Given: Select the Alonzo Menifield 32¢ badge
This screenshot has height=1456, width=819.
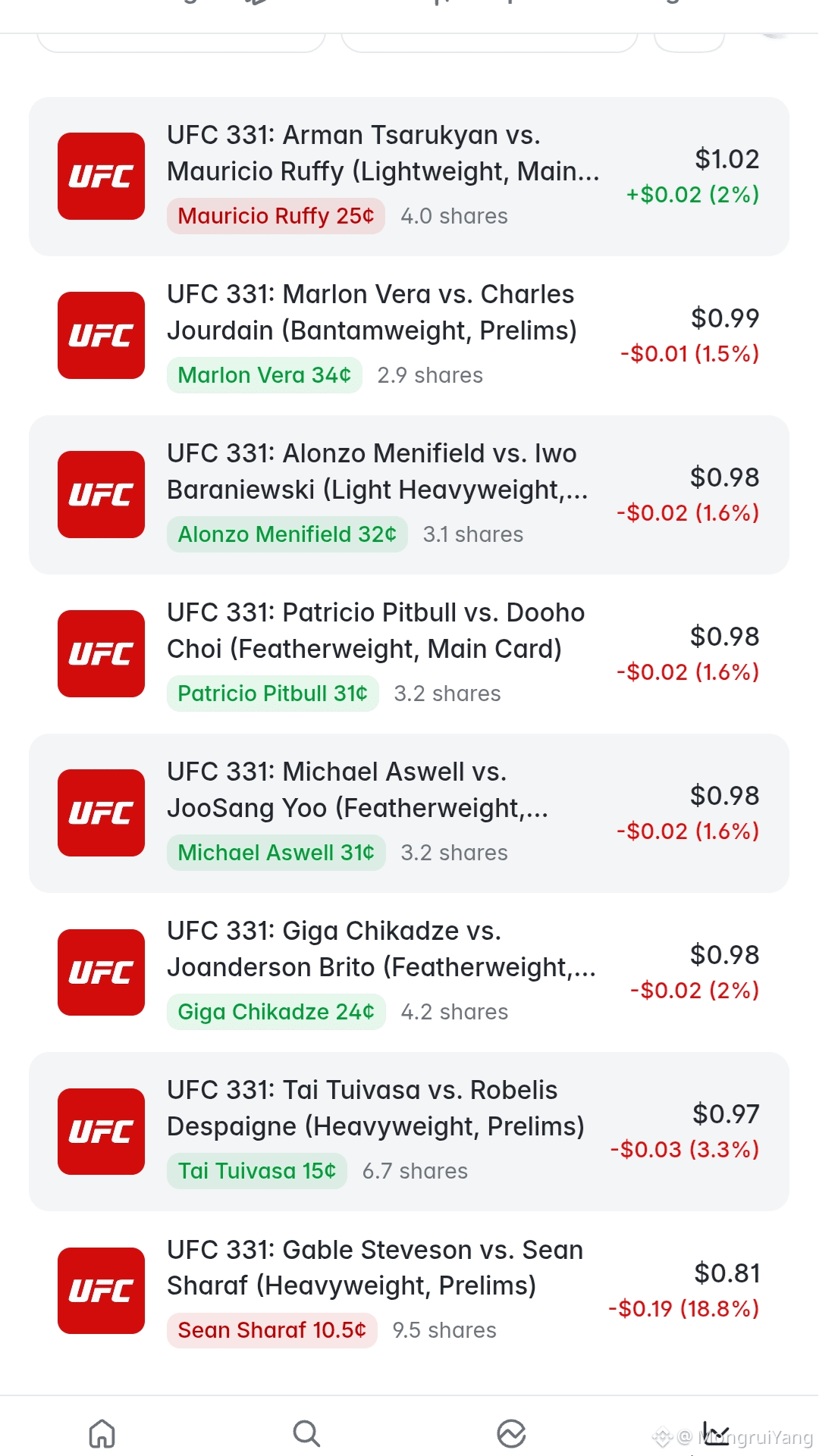Looking at the screenshot, I should [x=287, y=534].
